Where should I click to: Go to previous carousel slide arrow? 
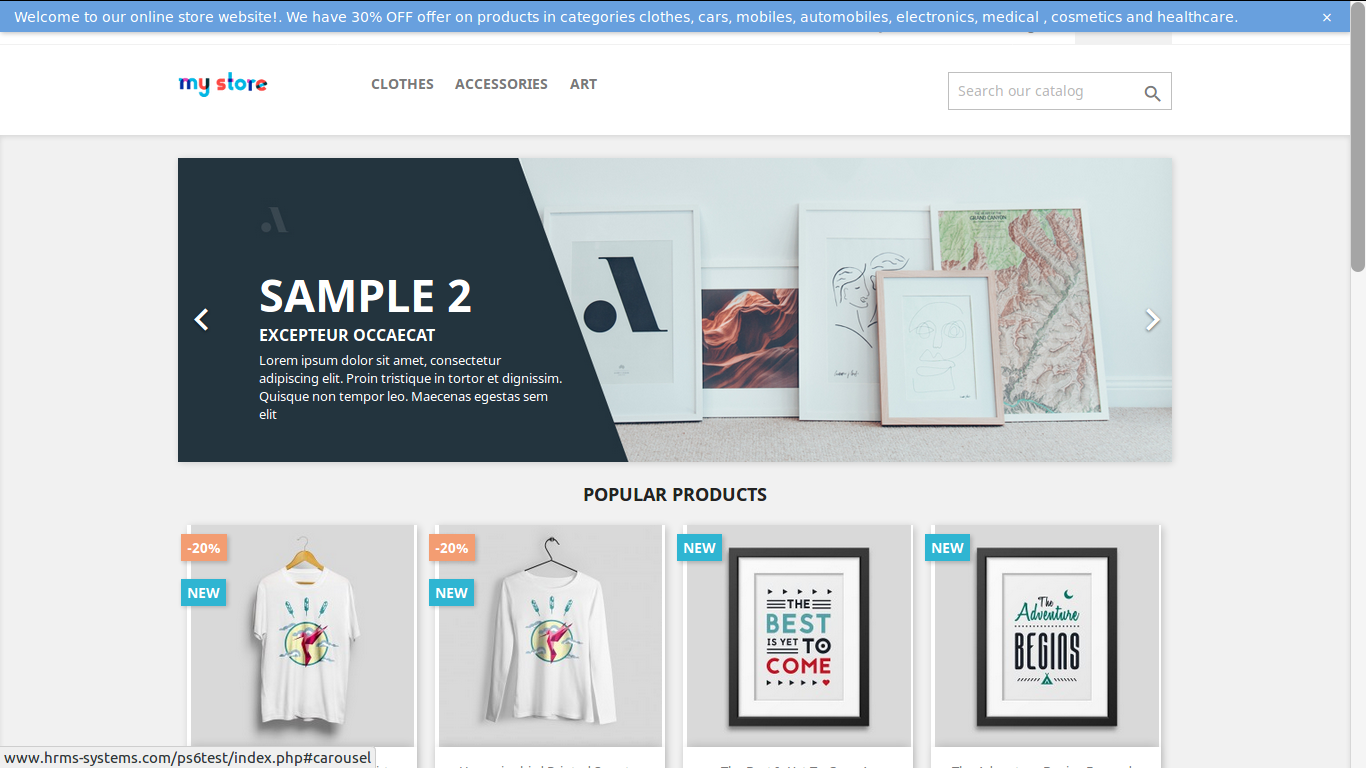[201, 319]
